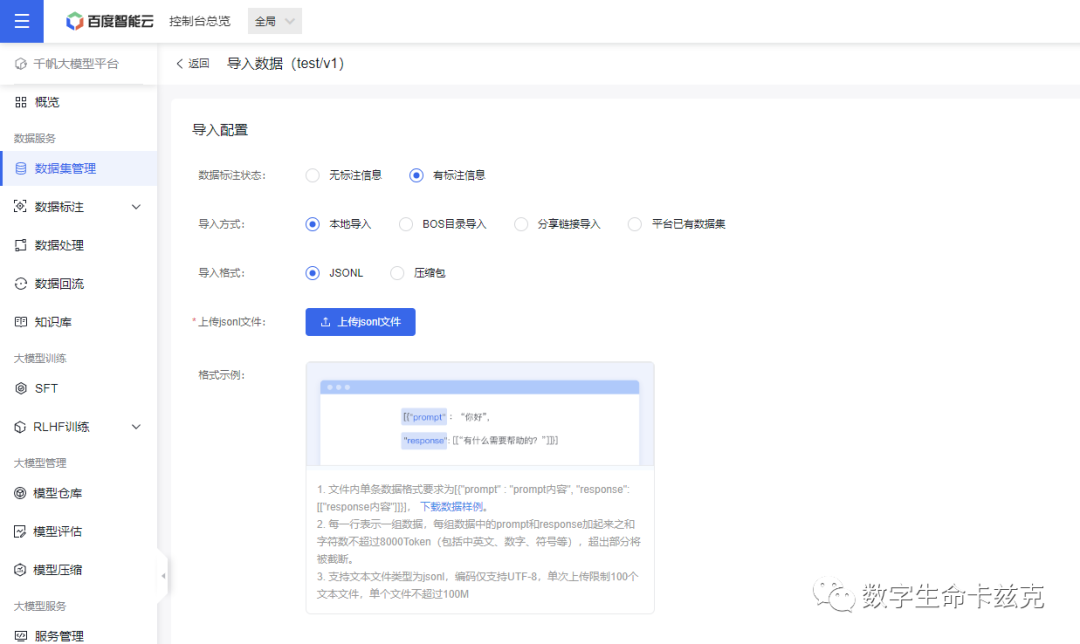Click the 模型仓库 icon
The width and height of the screenshot is (1080, 644).
coord(20,493)
